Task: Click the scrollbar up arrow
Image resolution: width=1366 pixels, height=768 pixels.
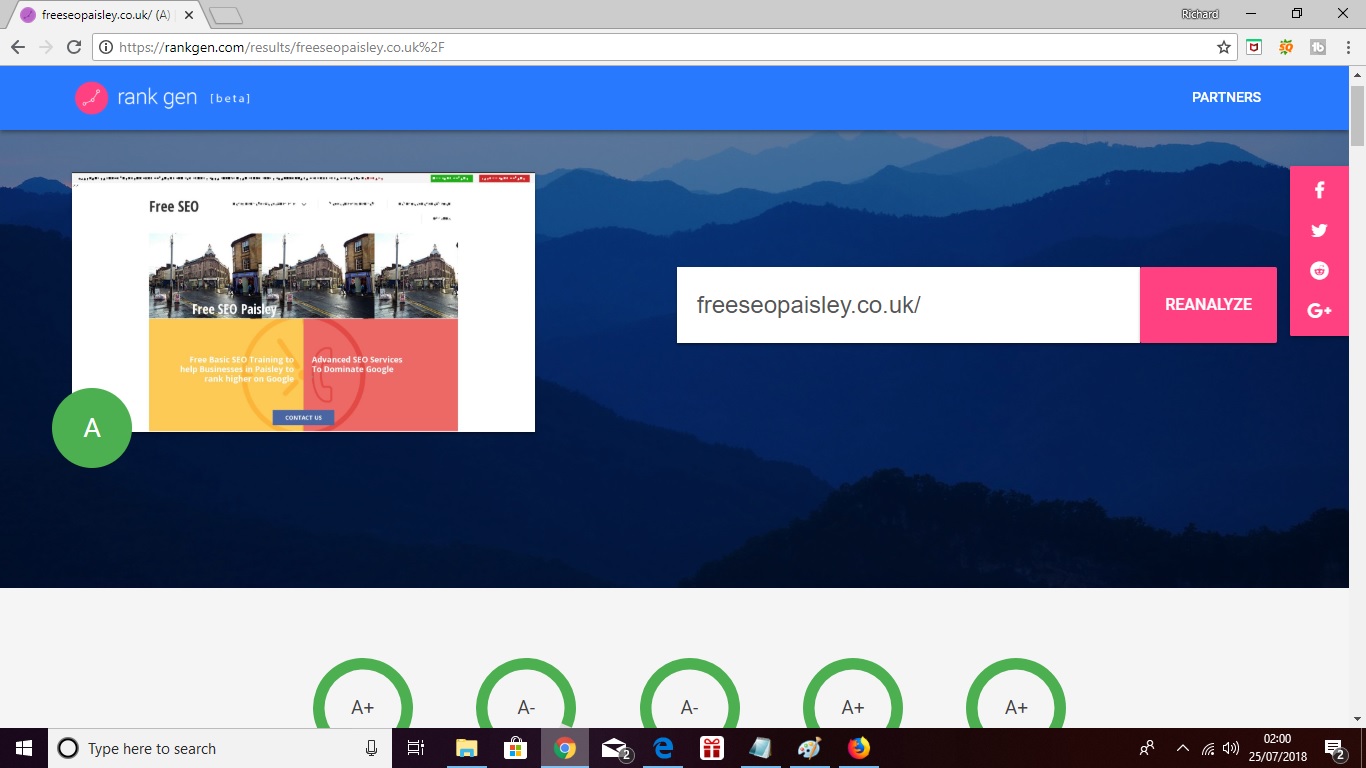Action: [x=1357, y=75]
